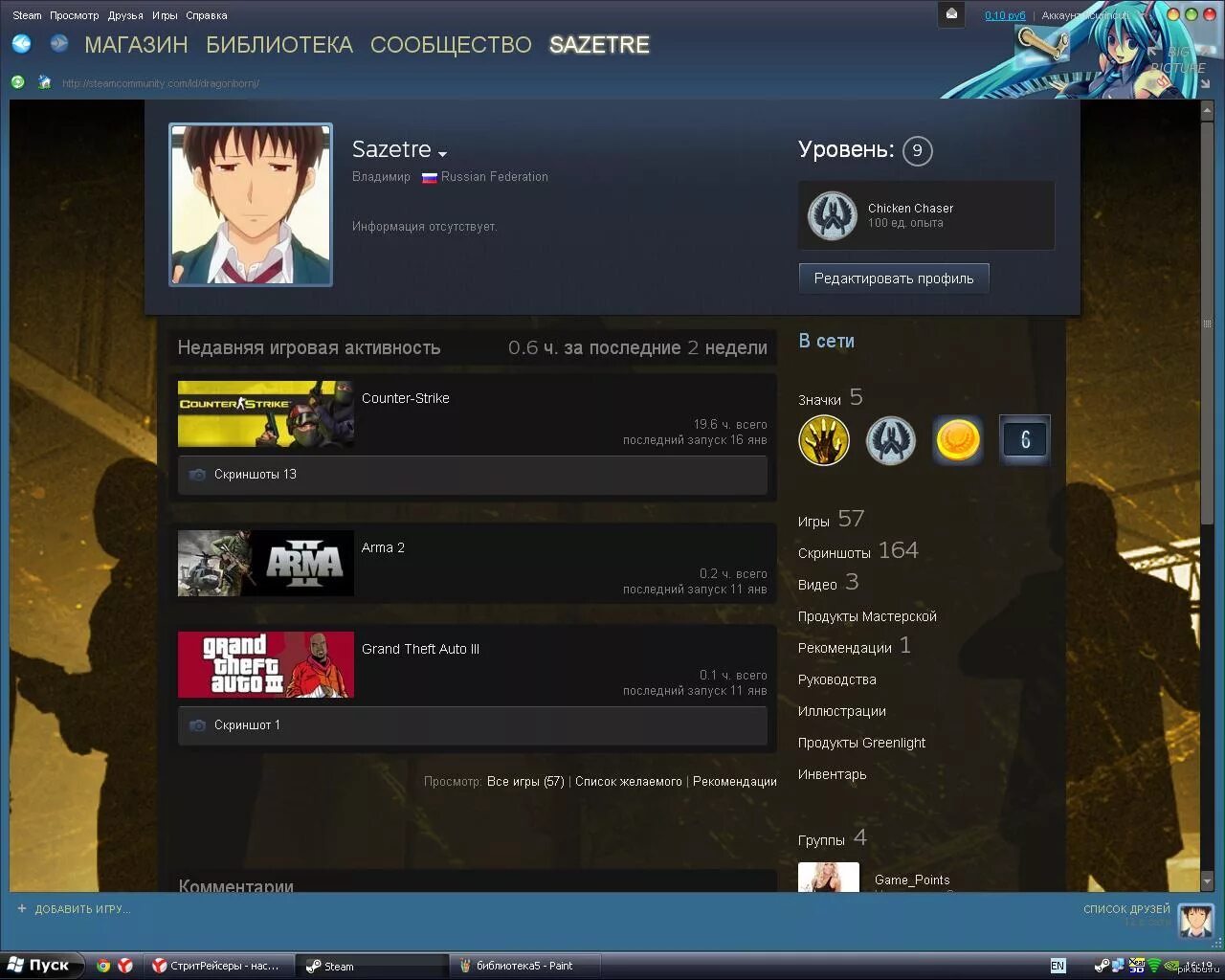Open Продукты Мастерской link
Viewport: 1225px width, 980px height.
867,616
